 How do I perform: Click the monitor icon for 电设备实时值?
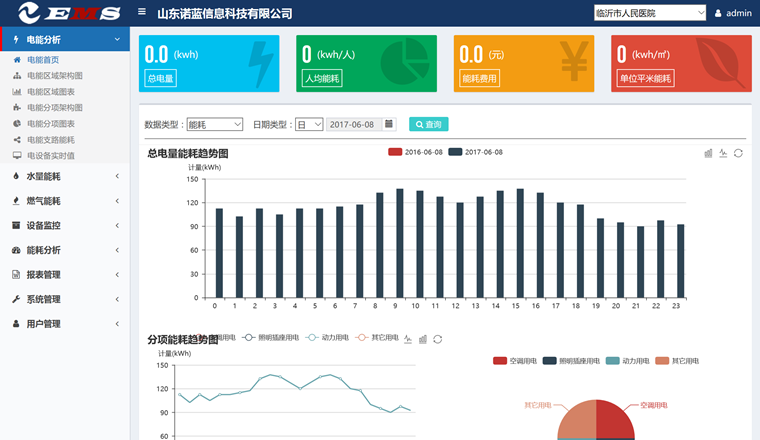tap(17, 156)
